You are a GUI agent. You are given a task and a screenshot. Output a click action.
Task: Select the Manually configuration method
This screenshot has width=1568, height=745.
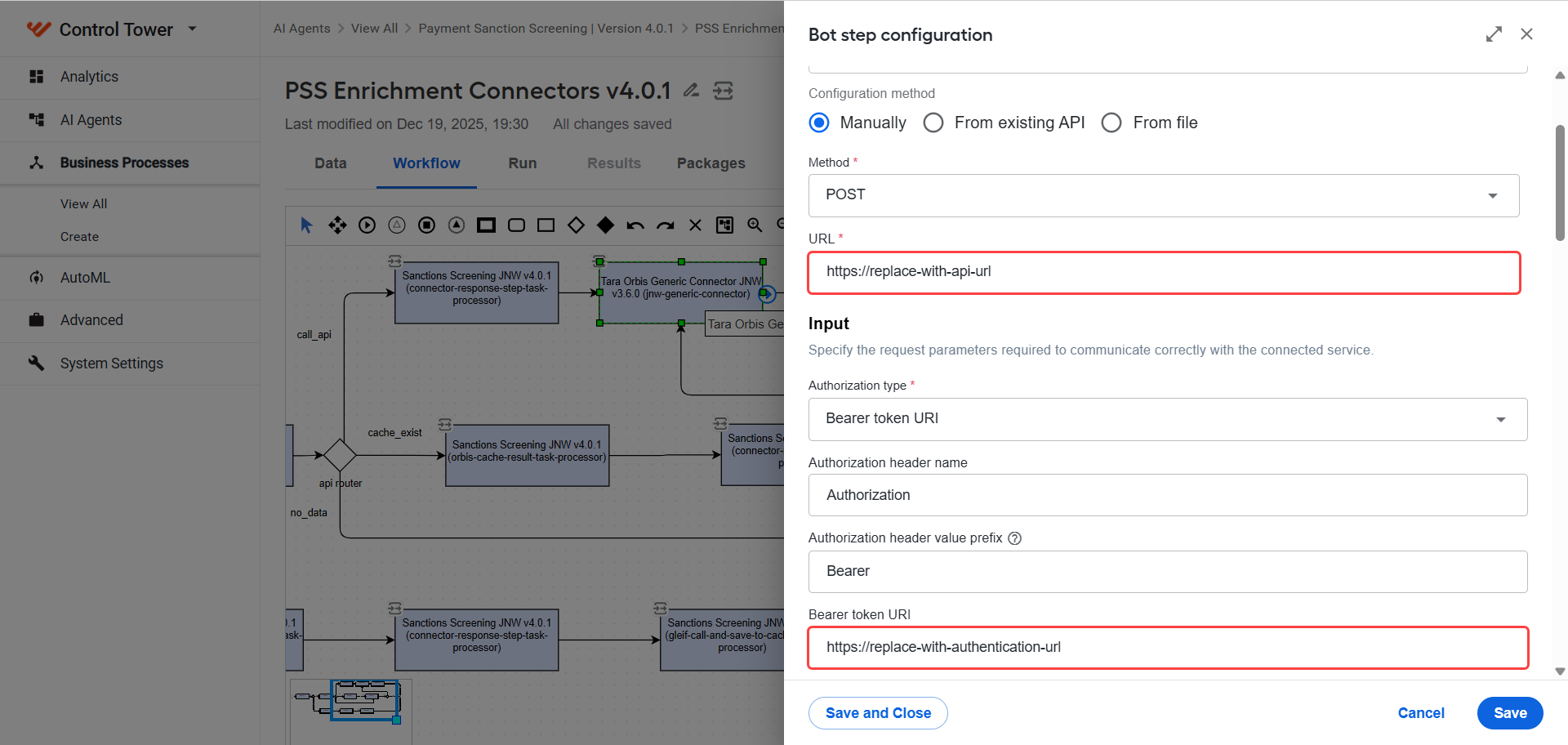coord(819,123)
